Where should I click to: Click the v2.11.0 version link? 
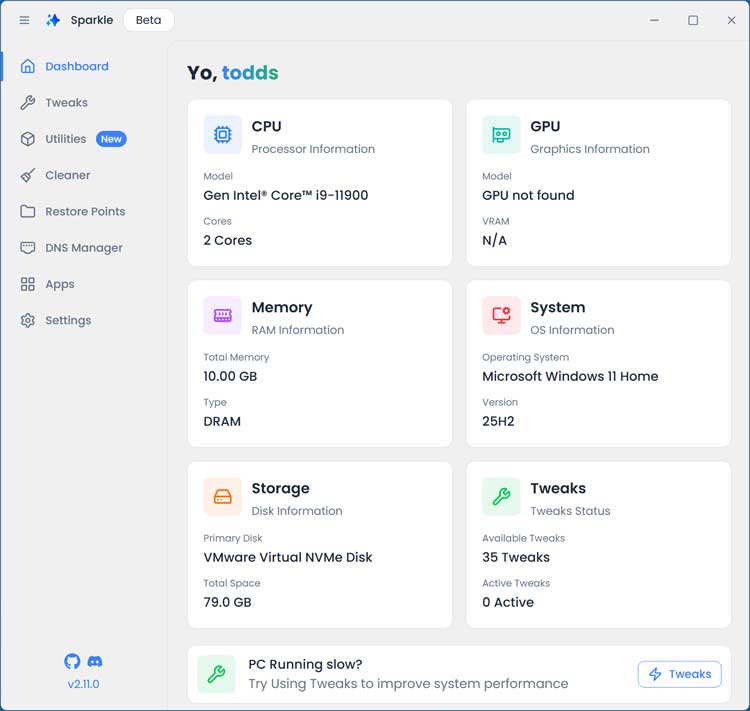[x=83, y=684]
